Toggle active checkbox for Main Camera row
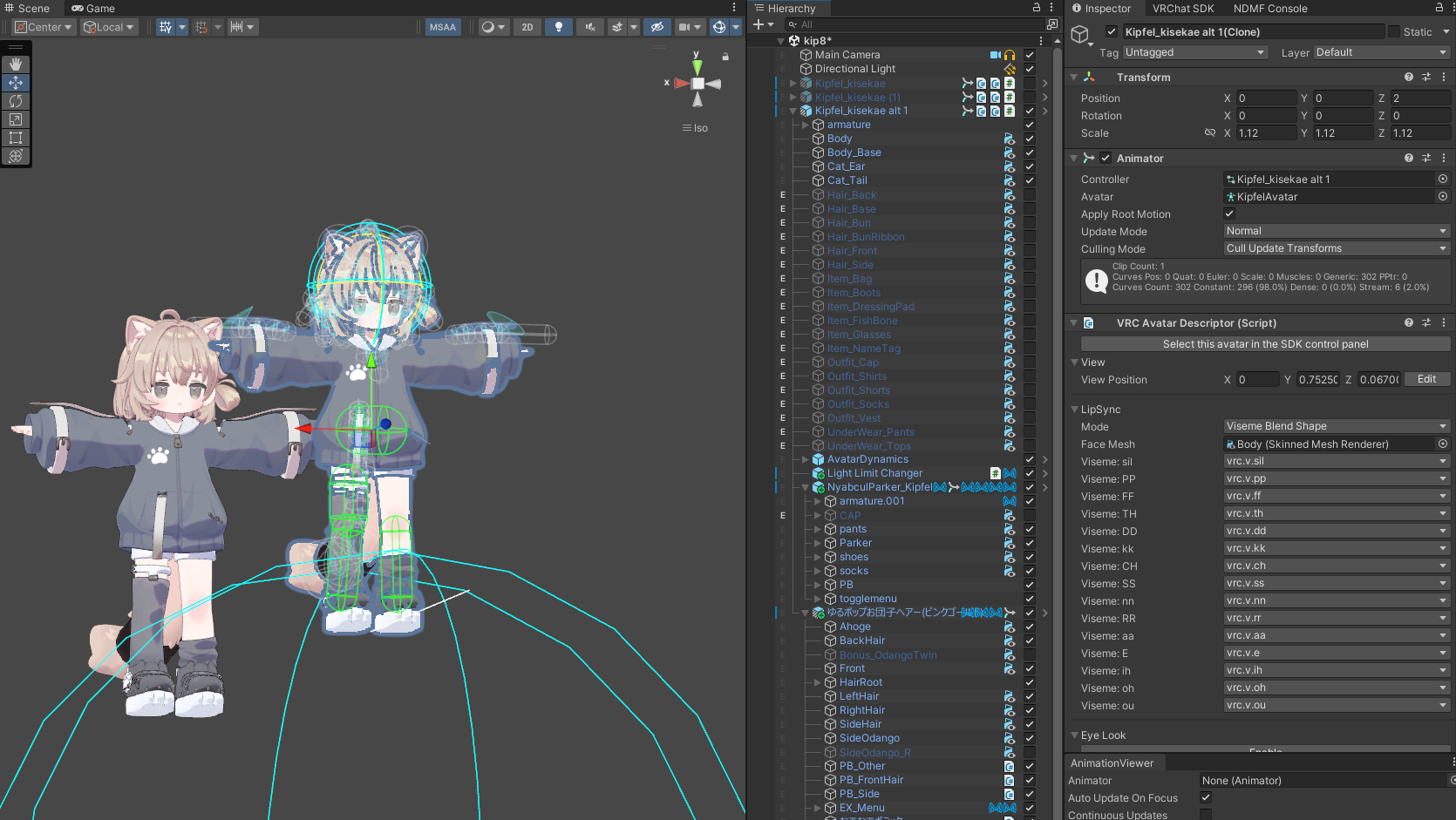The image size is (1456, 820). tap(1030, 55)
